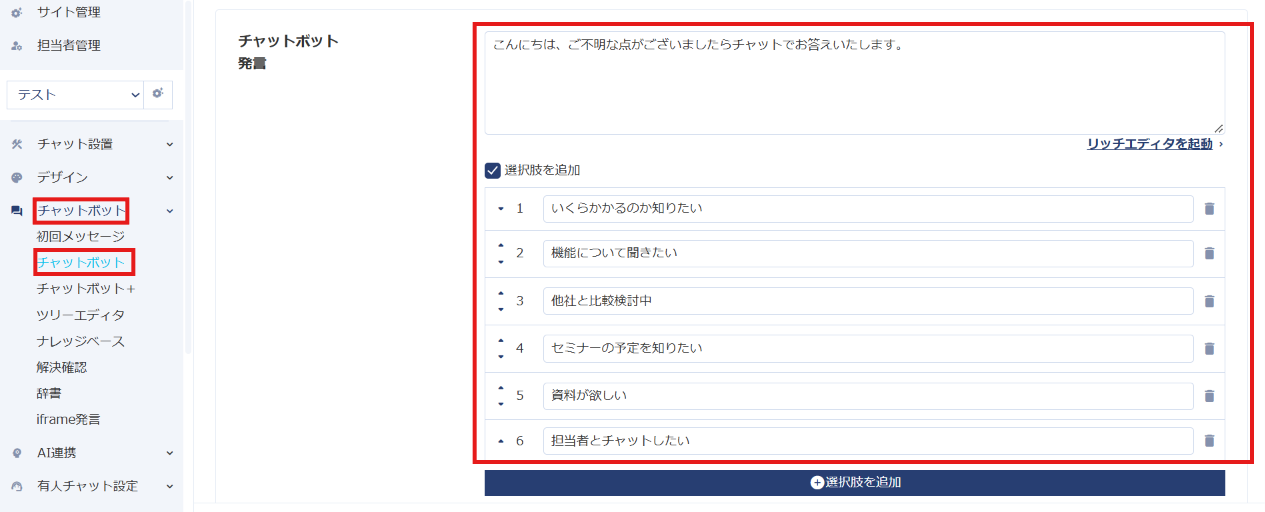Image resolution: width=1265 pixels, height=512 pixels.
Task: Move option 6 up with its arrow
Action: (x=501, y=441)
